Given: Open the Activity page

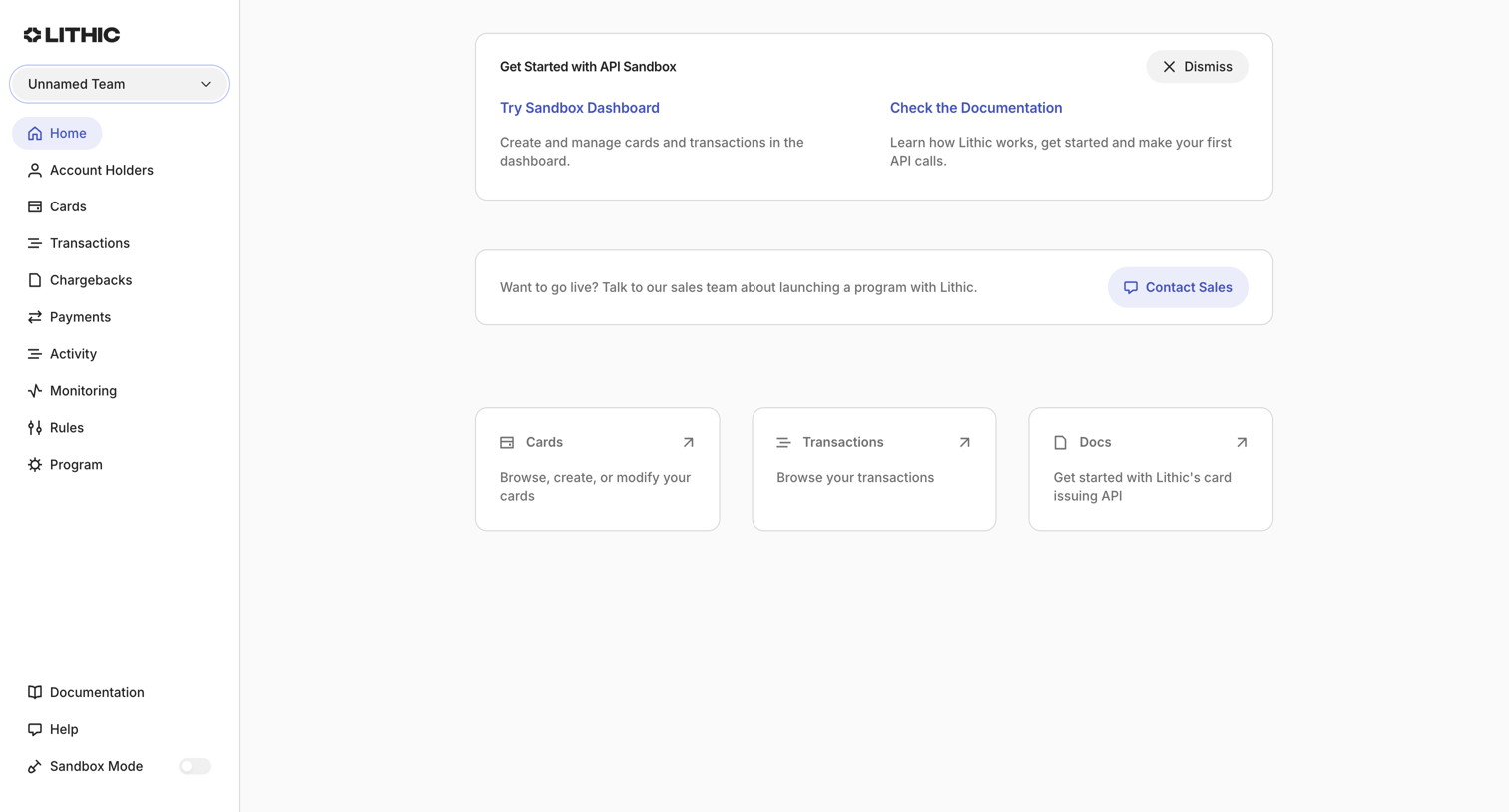Looking at the screenshot, I should tap(62, 354).
